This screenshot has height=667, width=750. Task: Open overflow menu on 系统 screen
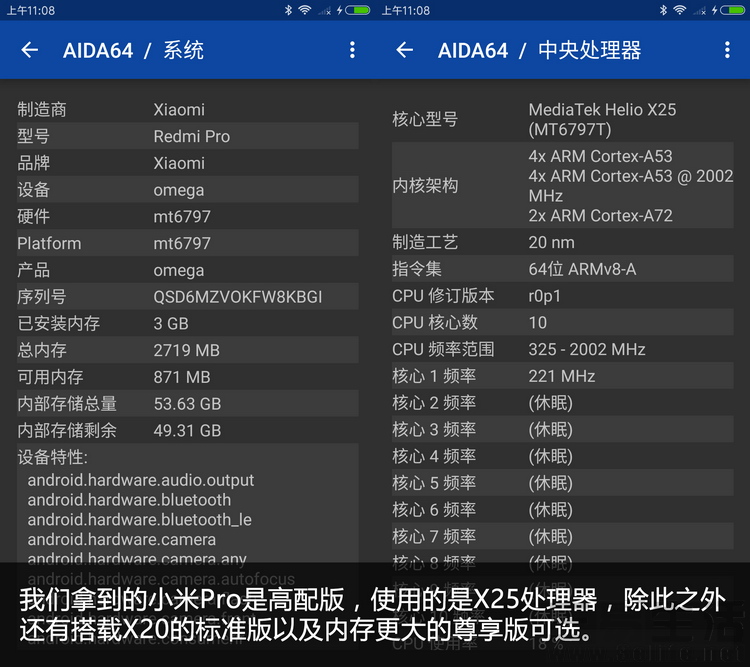(x=352, y=50)
